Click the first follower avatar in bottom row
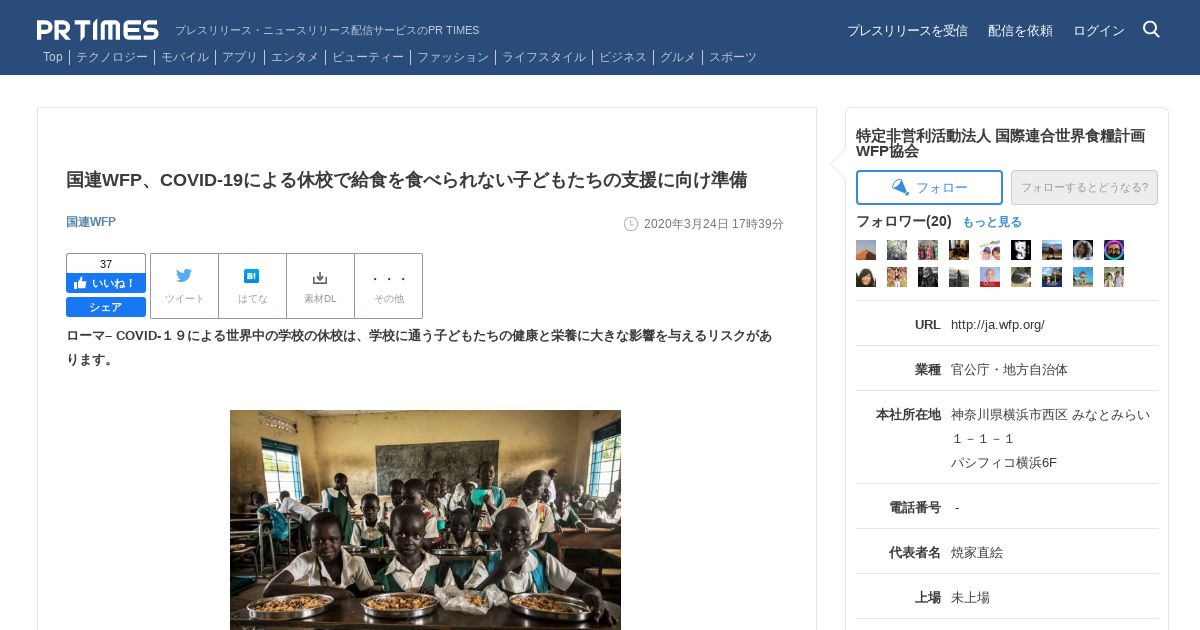 point(866,277)
